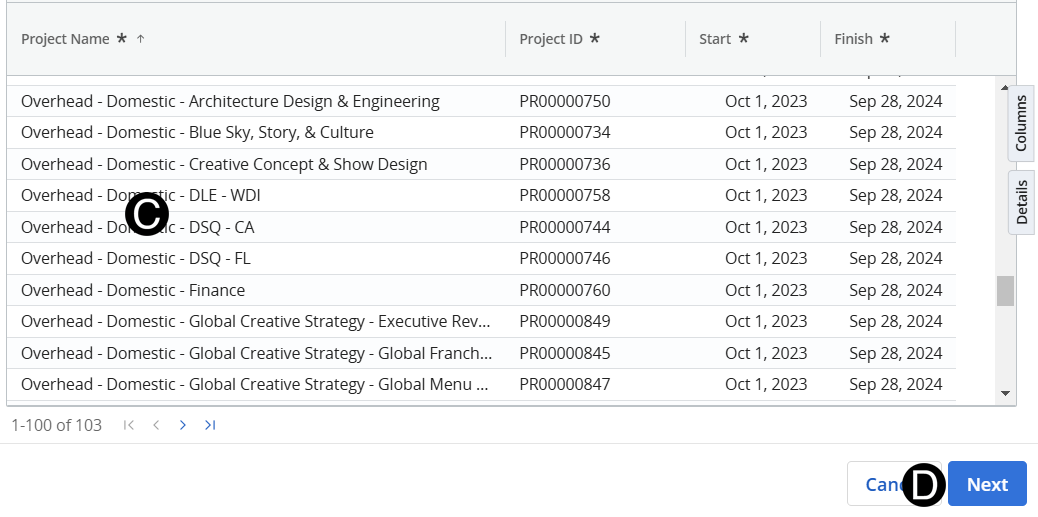This screenshot has width=1038, height=517.
Task: Click the Next button
Action: (x=986, y=484)
